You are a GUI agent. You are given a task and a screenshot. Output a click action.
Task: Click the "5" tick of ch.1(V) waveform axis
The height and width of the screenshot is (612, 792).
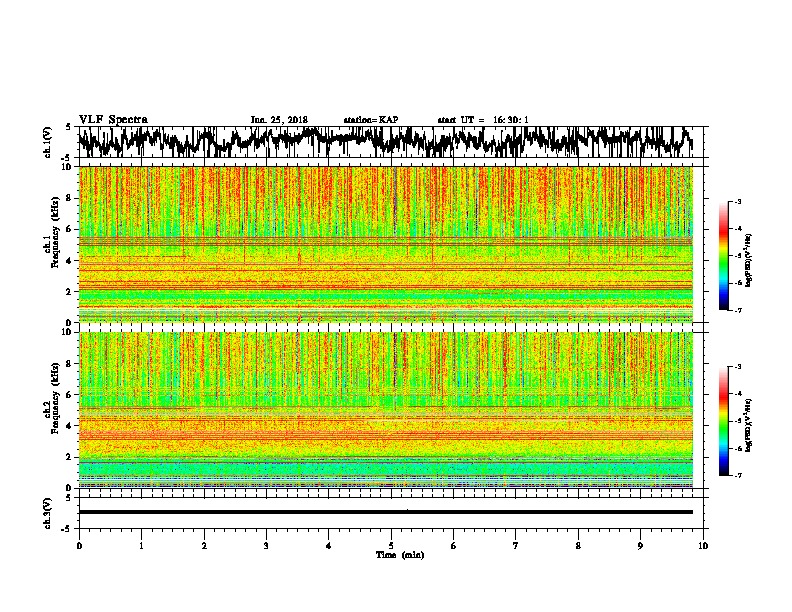click(68, 127)
